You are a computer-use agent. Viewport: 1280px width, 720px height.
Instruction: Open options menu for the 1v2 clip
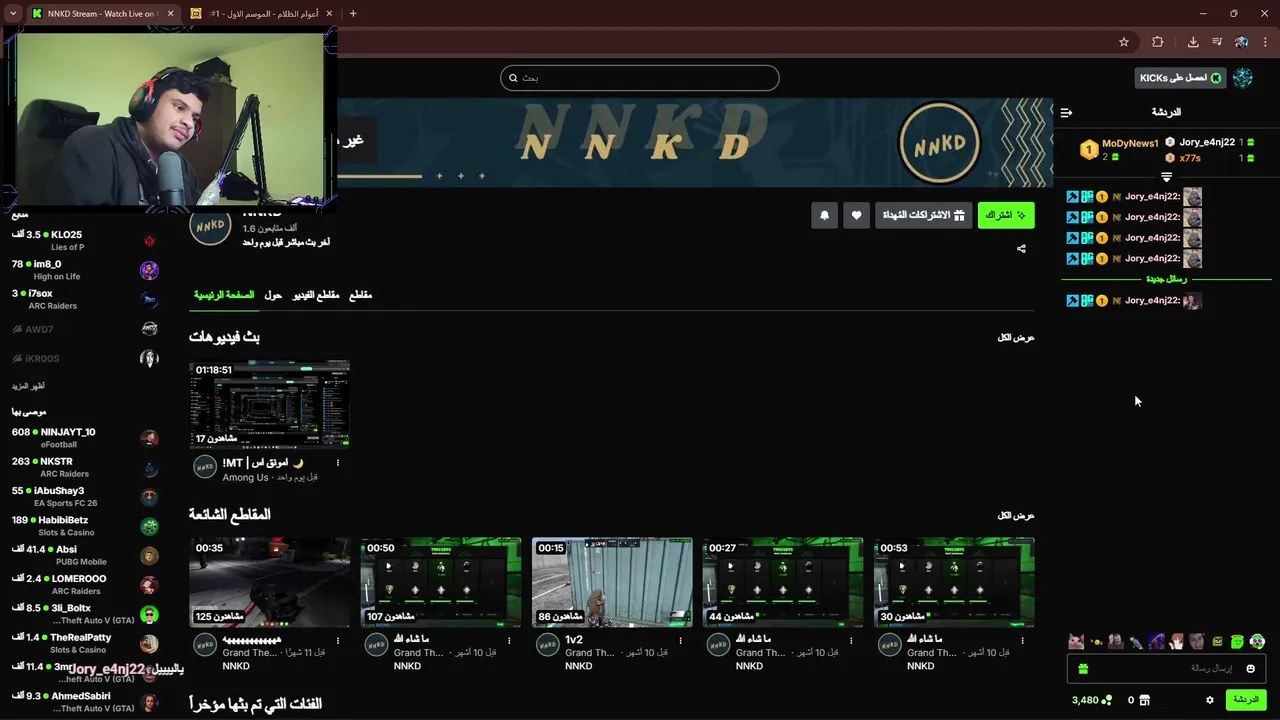click(x=680, y=640)
